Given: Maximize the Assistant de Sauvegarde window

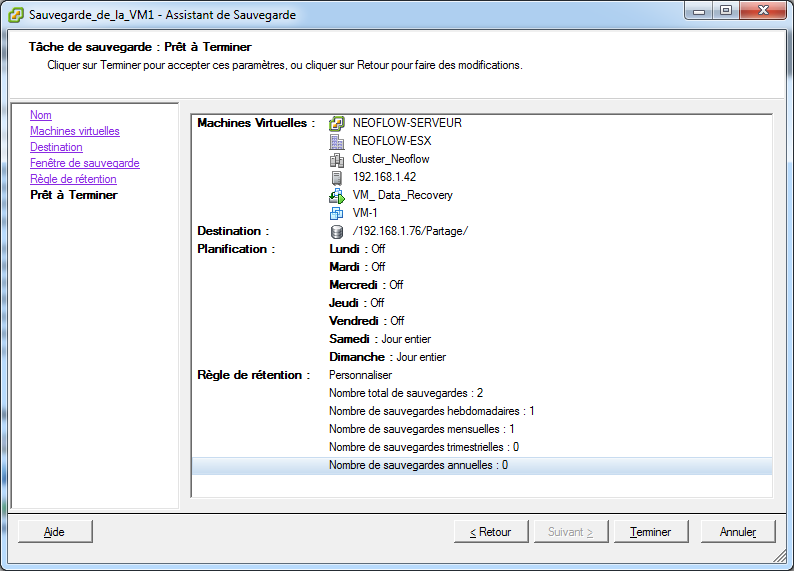Looking at the screenshot, I should pos(726,11).
